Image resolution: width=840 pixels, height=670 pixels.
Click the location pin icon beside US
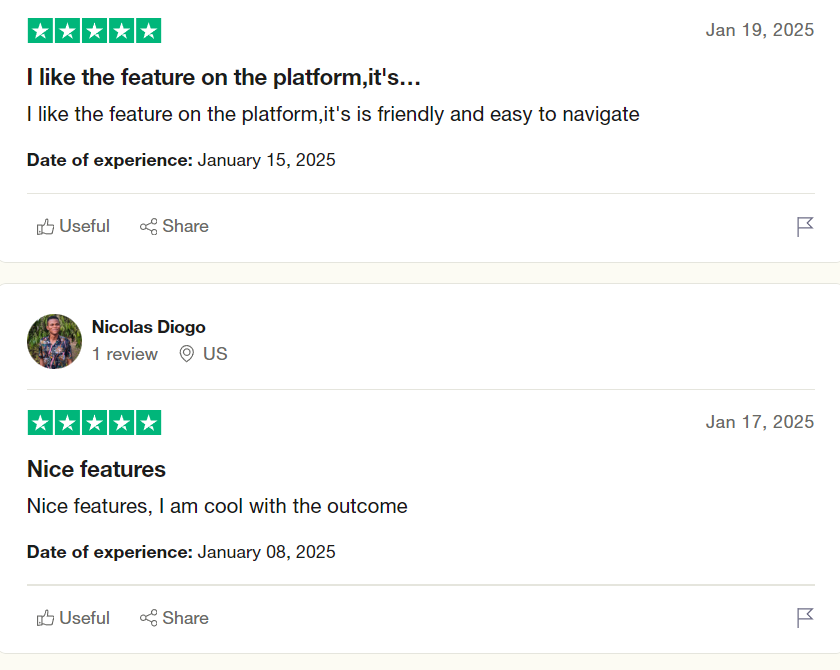tap(186, 354)
